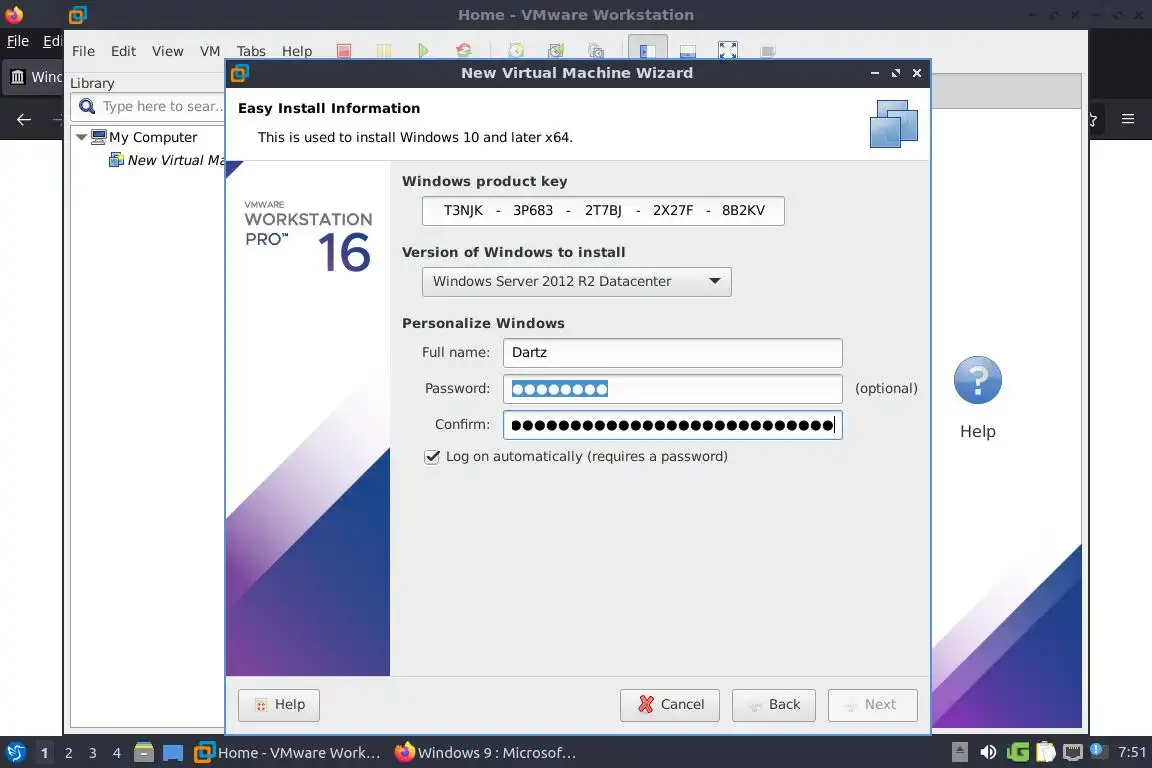
Task: Open the Snapshot Manager toolbar icon
Action: pyautogui.click(x=596, y=51)
